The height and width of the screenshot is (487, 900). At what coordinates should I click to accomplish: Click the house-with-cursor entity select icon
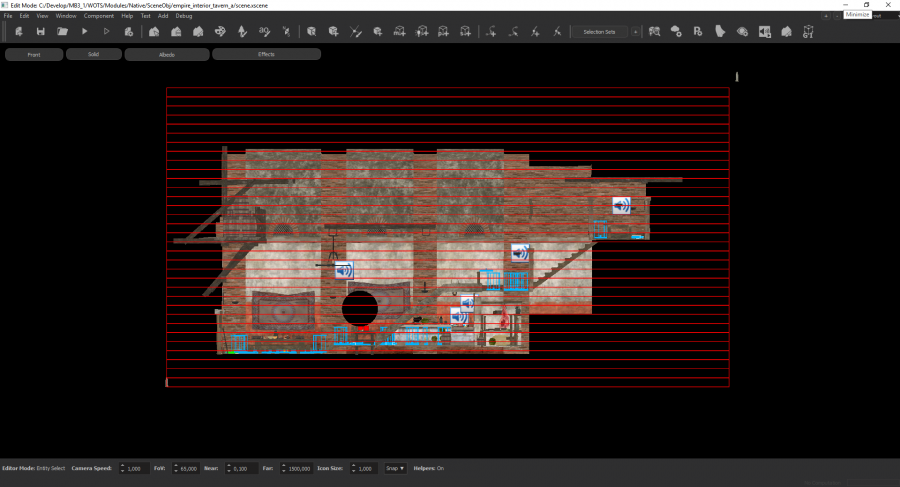154,32
